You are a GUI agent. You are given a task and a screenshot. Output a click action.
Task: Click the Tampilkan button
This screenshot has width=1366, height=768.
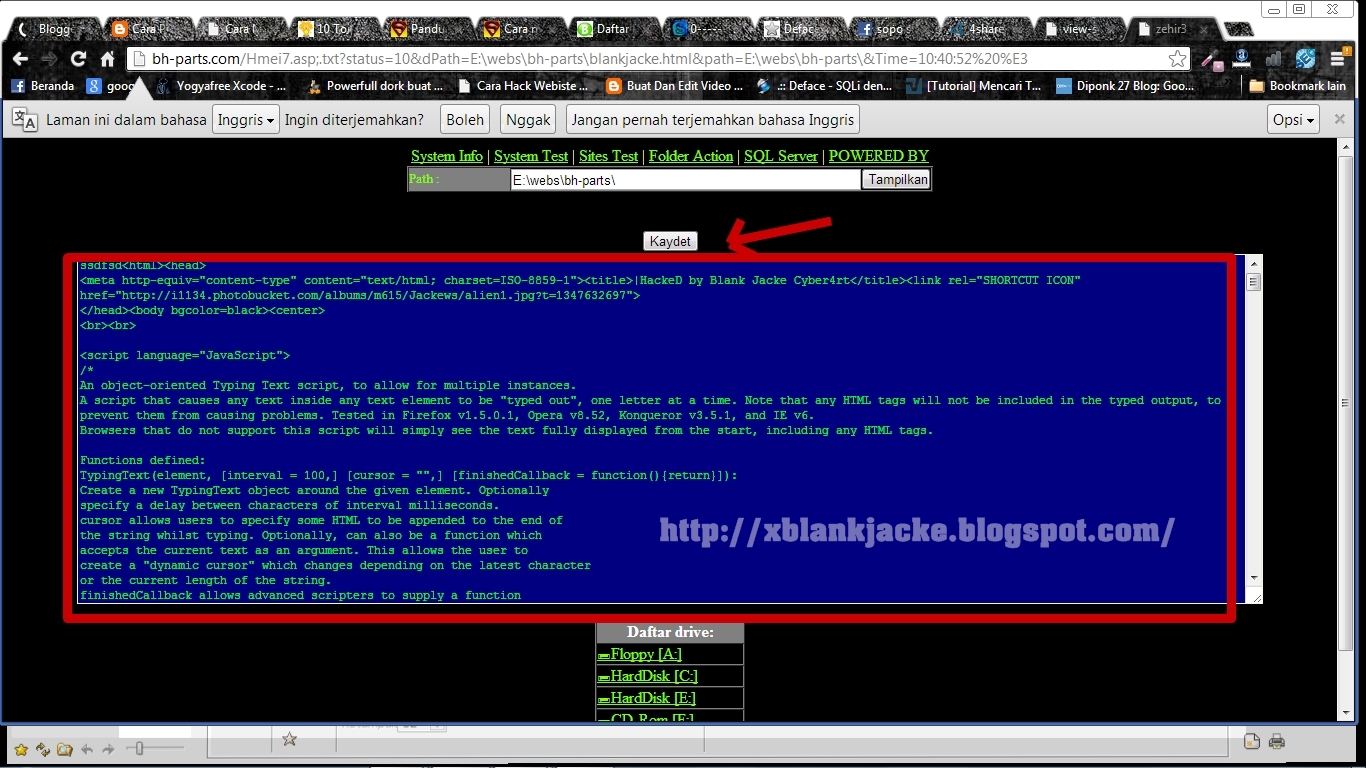895,179
